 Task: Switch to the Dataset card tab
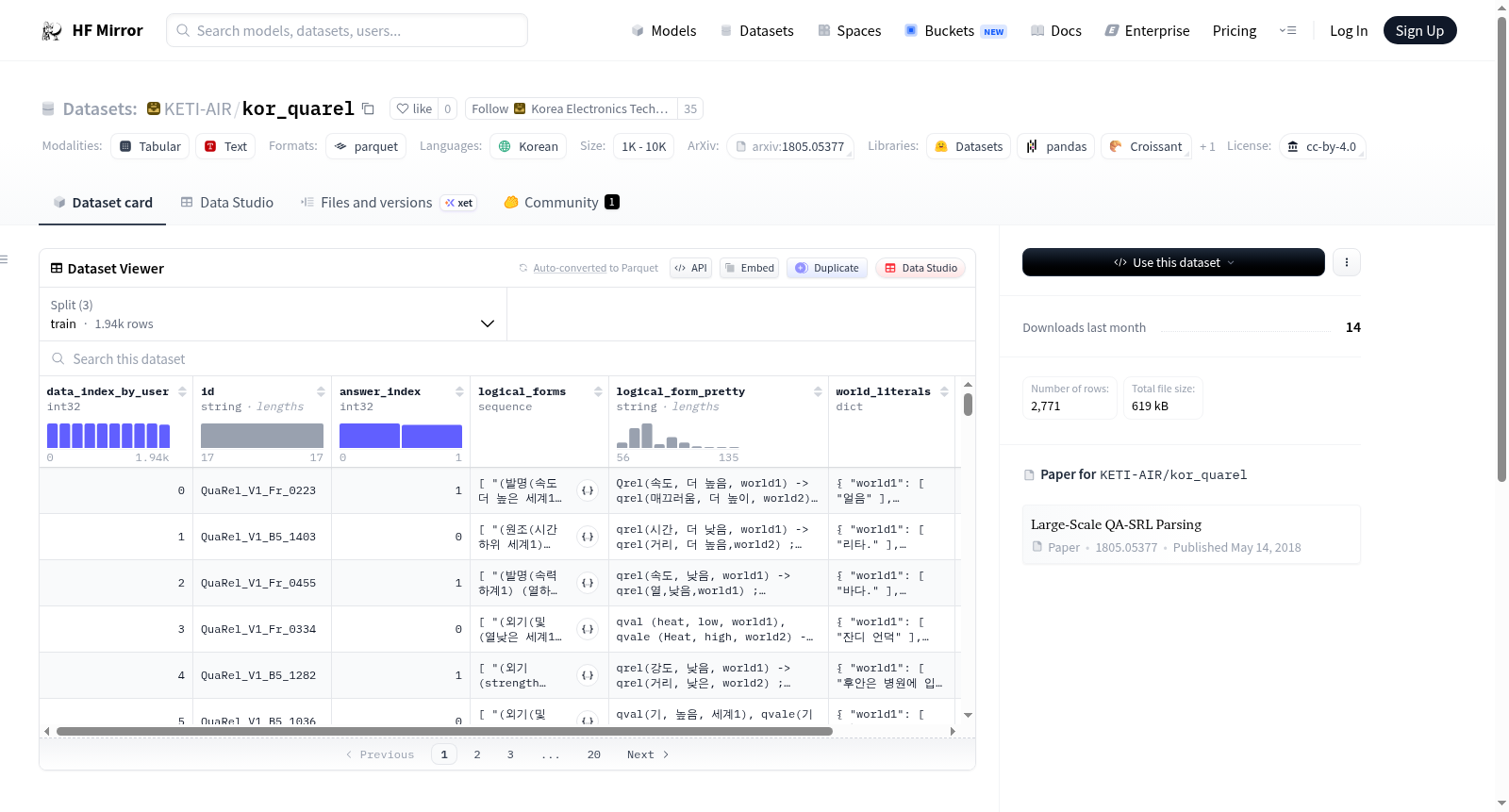click(103, 203)
